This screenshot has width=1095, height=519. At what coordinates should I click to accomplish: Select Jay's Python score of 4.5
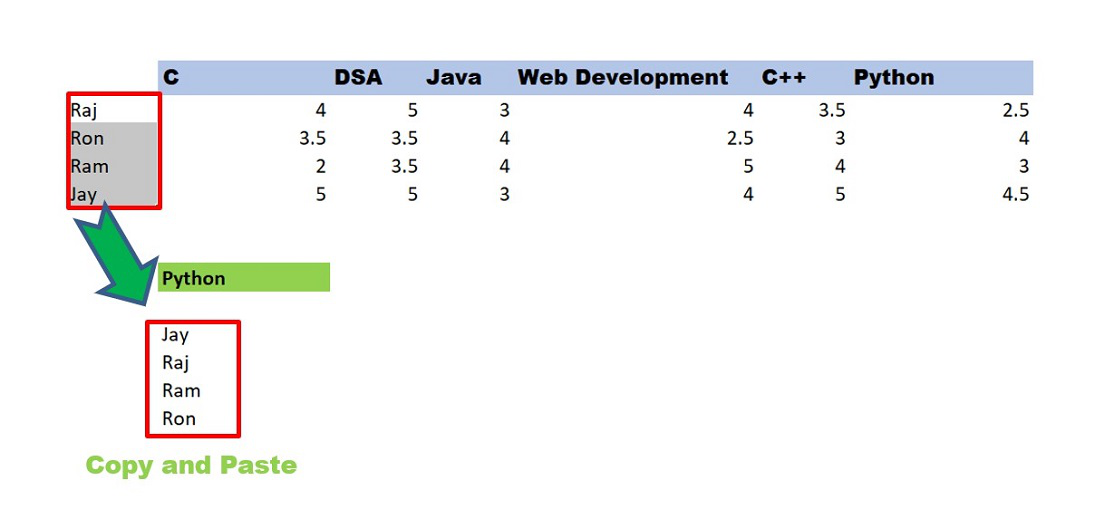coord(1015,194)
